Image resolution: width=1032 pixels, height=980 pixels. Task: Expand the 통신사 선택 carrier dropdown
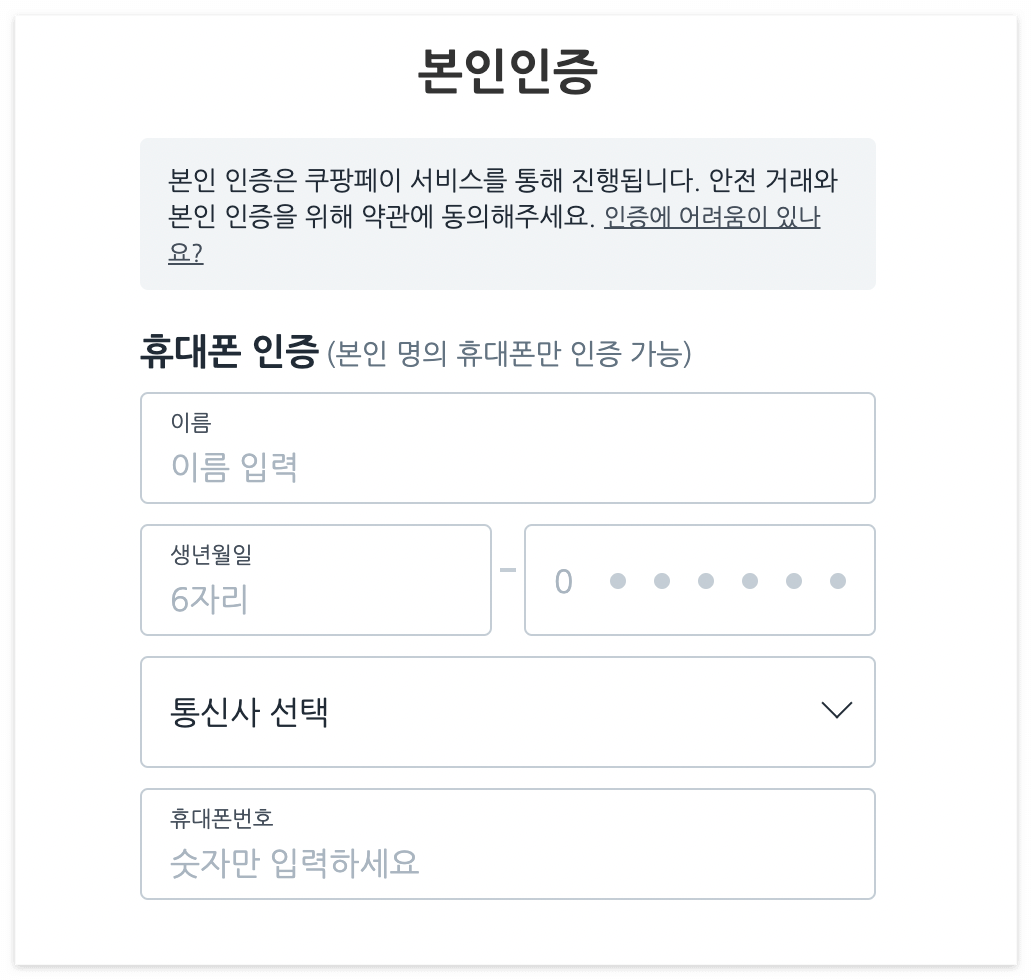point(507,711)
